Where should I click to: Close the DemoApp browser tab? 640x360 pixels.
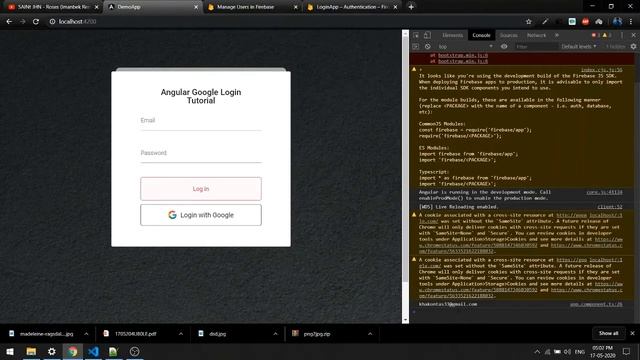tap(196, 7)
